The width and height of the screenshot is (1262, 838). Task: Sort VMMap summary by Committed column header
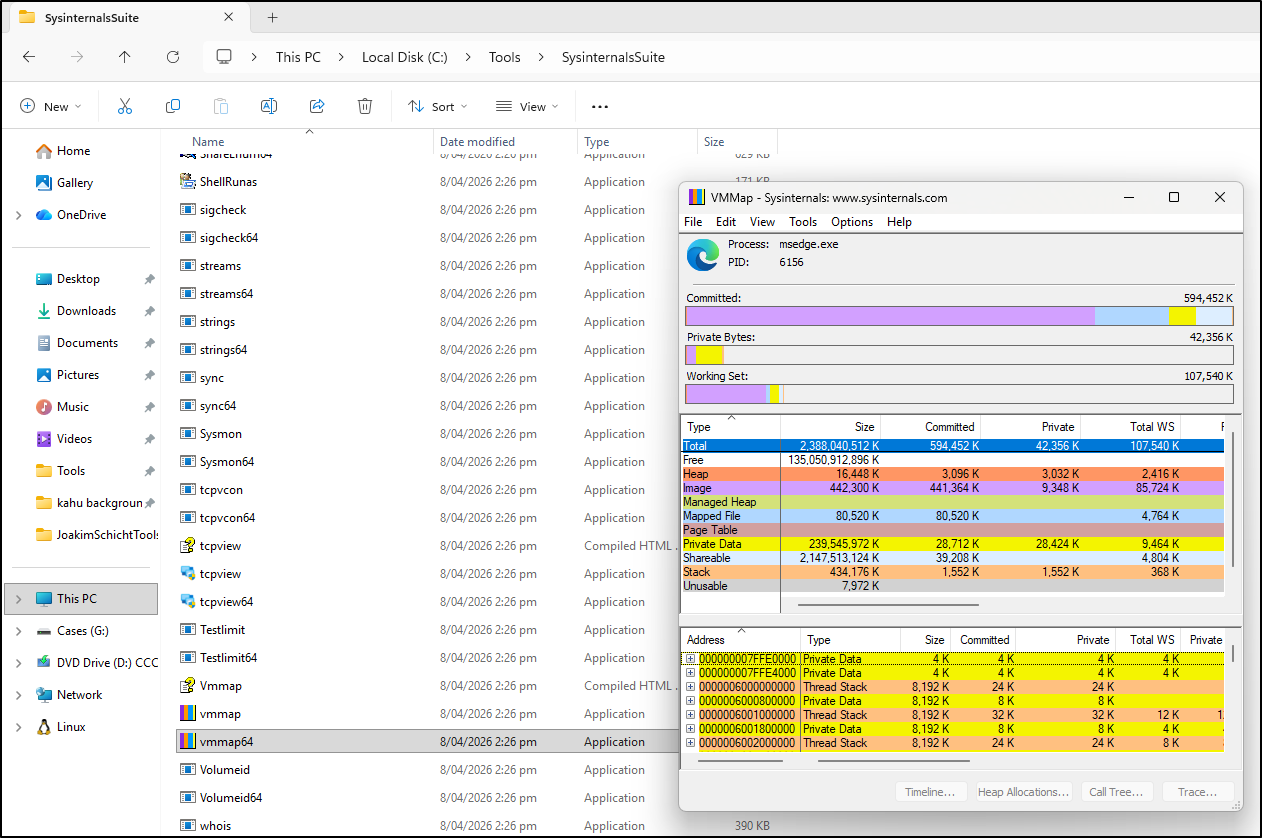tap(930, 427)
